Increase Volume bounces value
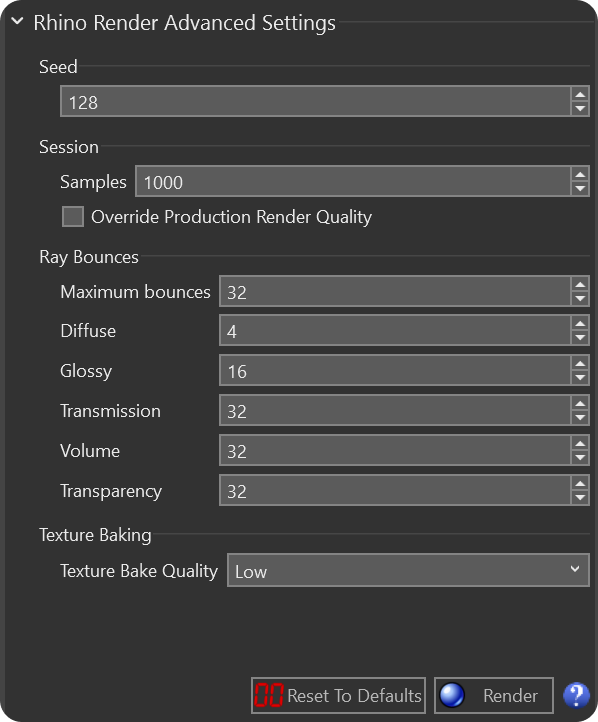The width and height of the screenshot is (598, 722). (580, 443)
